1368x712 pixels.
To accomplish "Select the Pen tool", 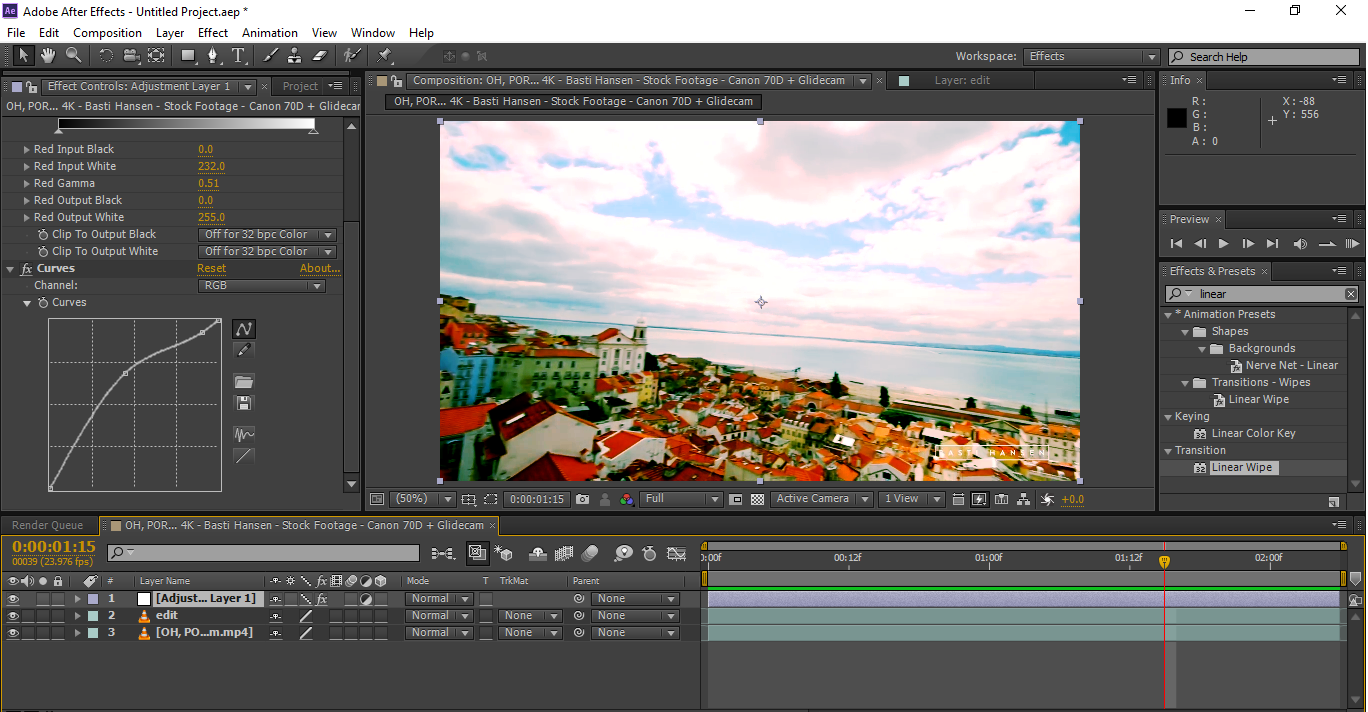I will (x=213, y=56).
